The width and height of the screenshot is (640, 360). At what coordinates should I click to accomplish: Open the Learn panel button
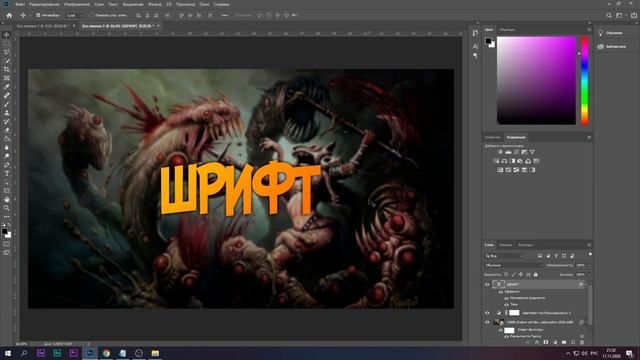point(611,33)
